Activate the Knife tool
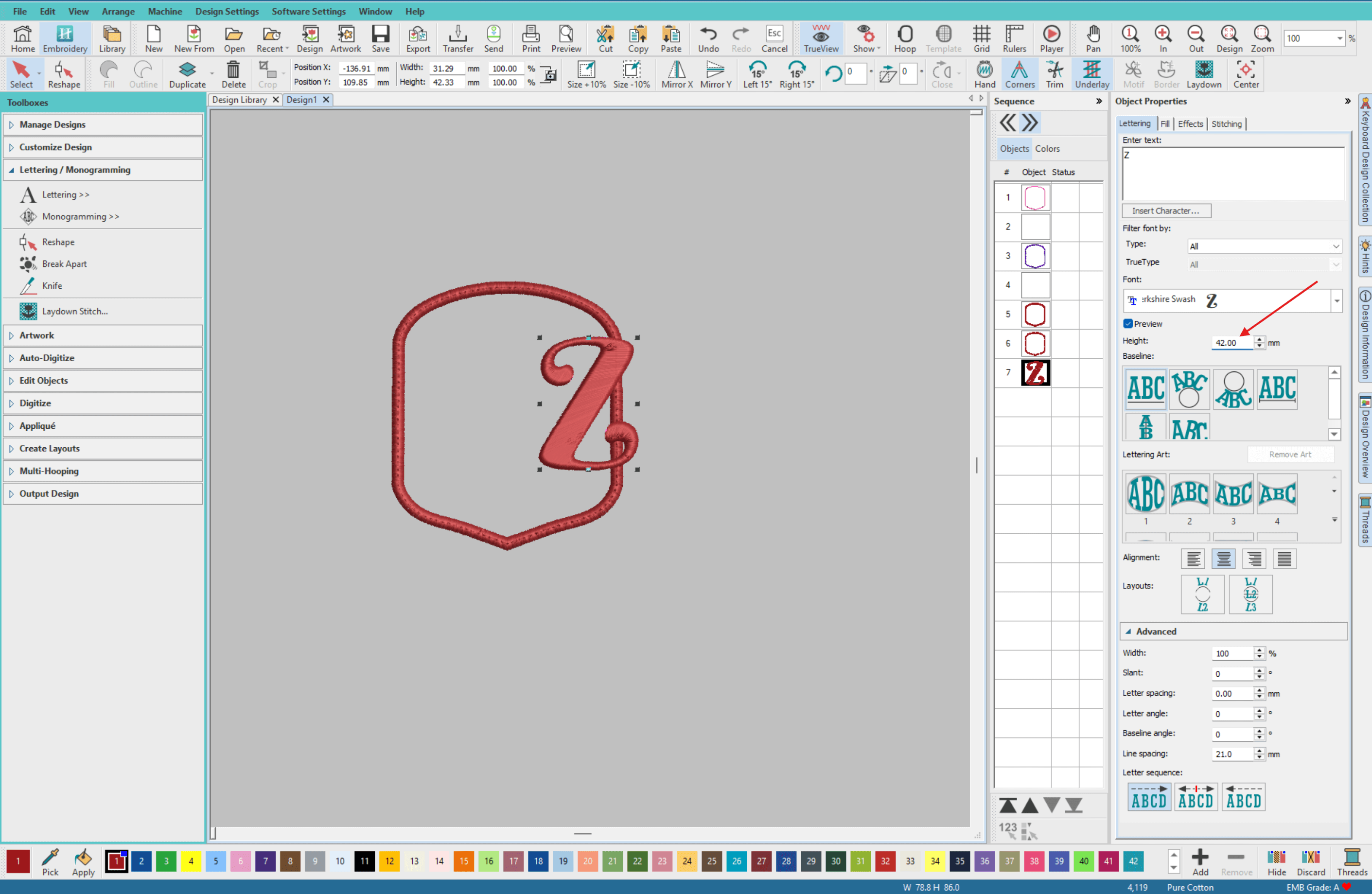This screenshot has height=894, width=1372. [52, 285]
